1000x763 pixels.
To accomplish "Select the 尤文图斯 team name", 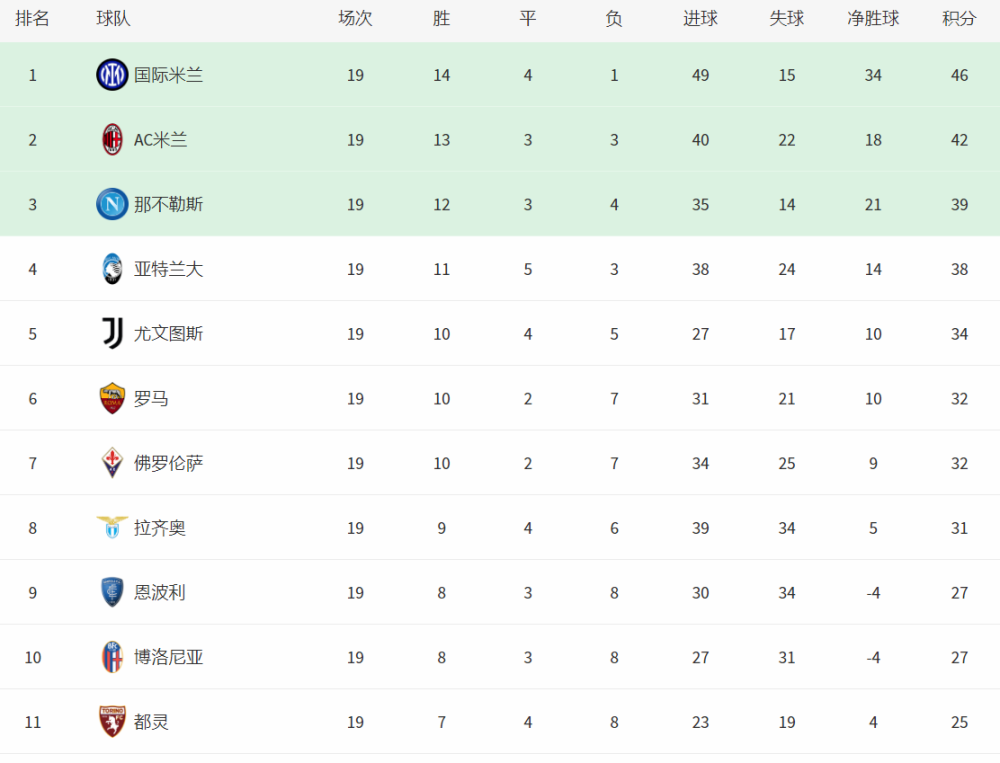I will [x=168, y=334].
